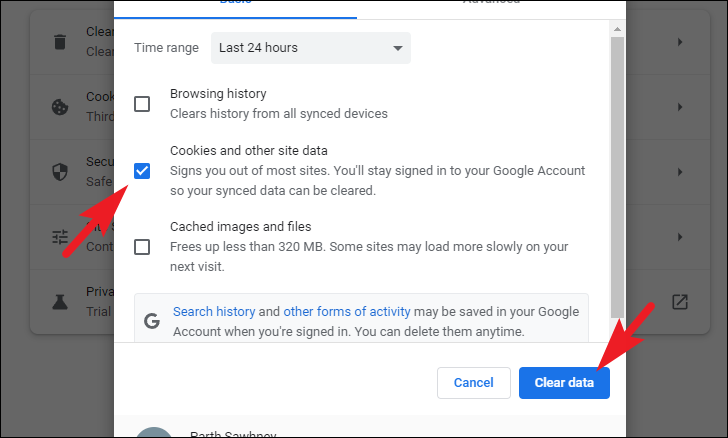The height and width of the screenshot is (438, 728).
Task: Expand the Security row chevron
Action: [x=680, y=172]
